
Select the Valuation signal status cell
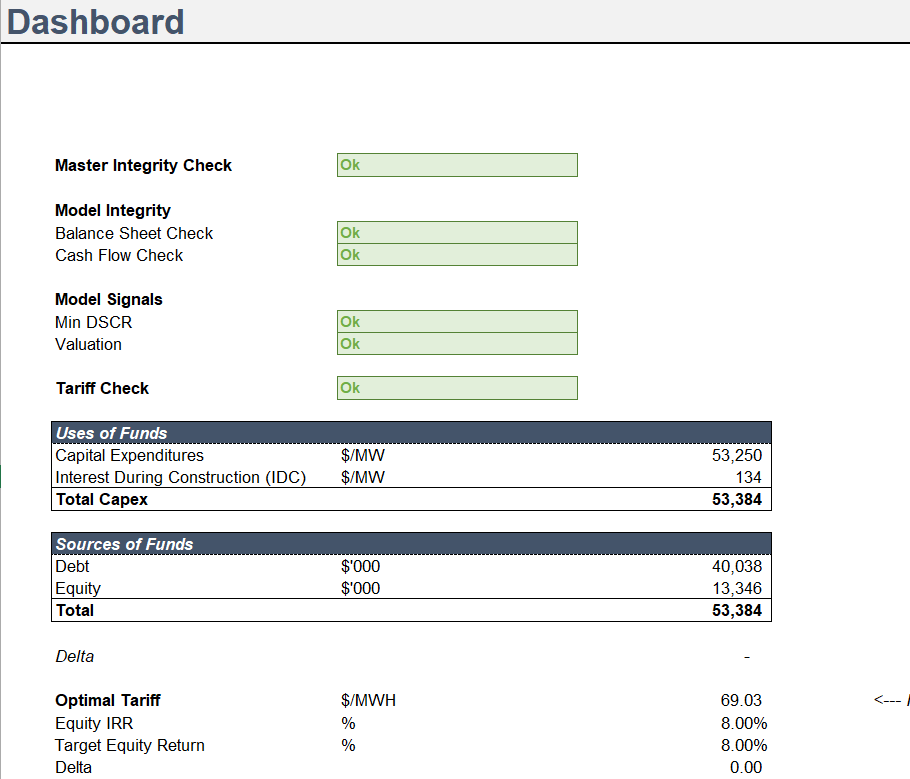click(457, 344)
